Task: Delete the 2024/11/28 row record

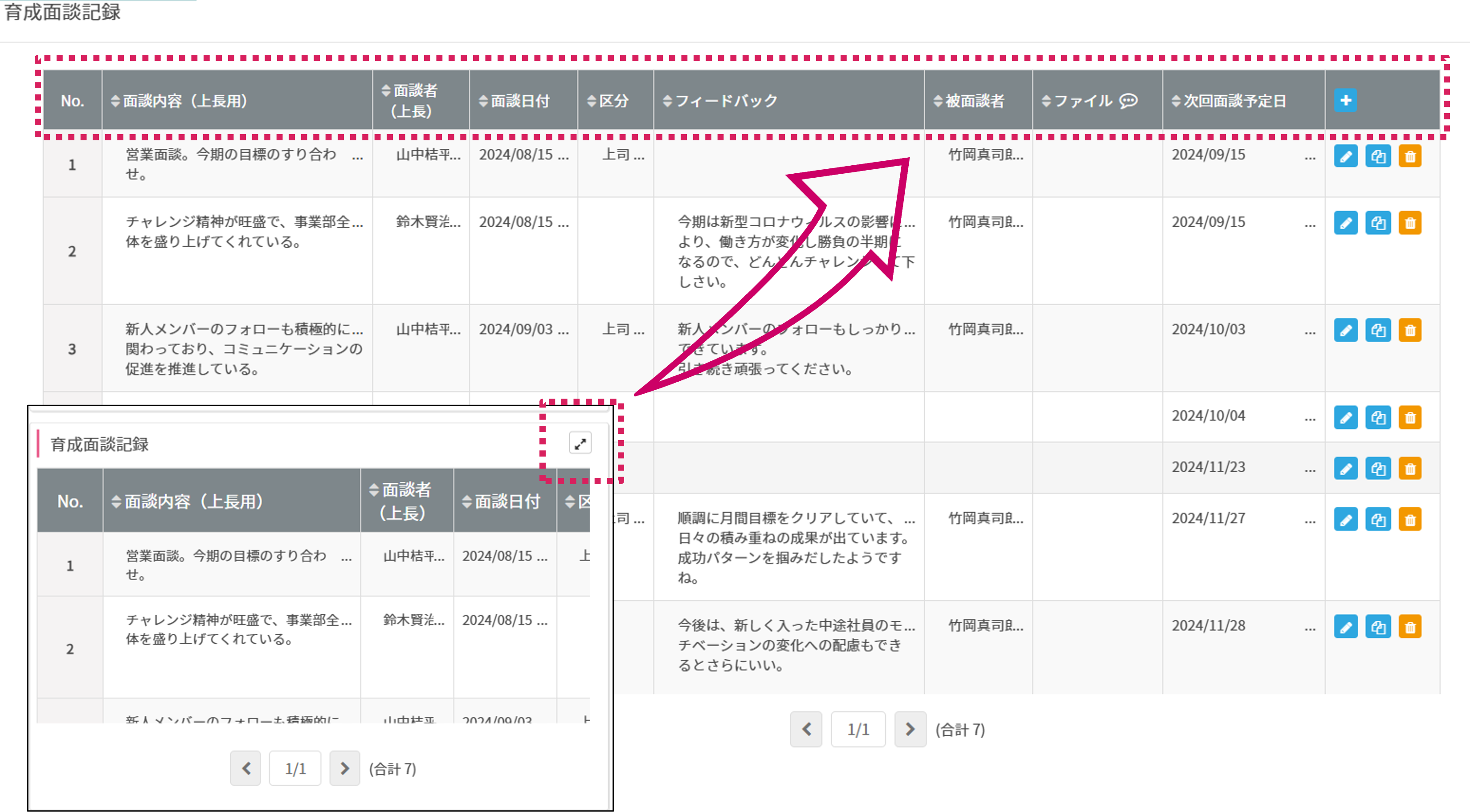Action: [1409, 627]
